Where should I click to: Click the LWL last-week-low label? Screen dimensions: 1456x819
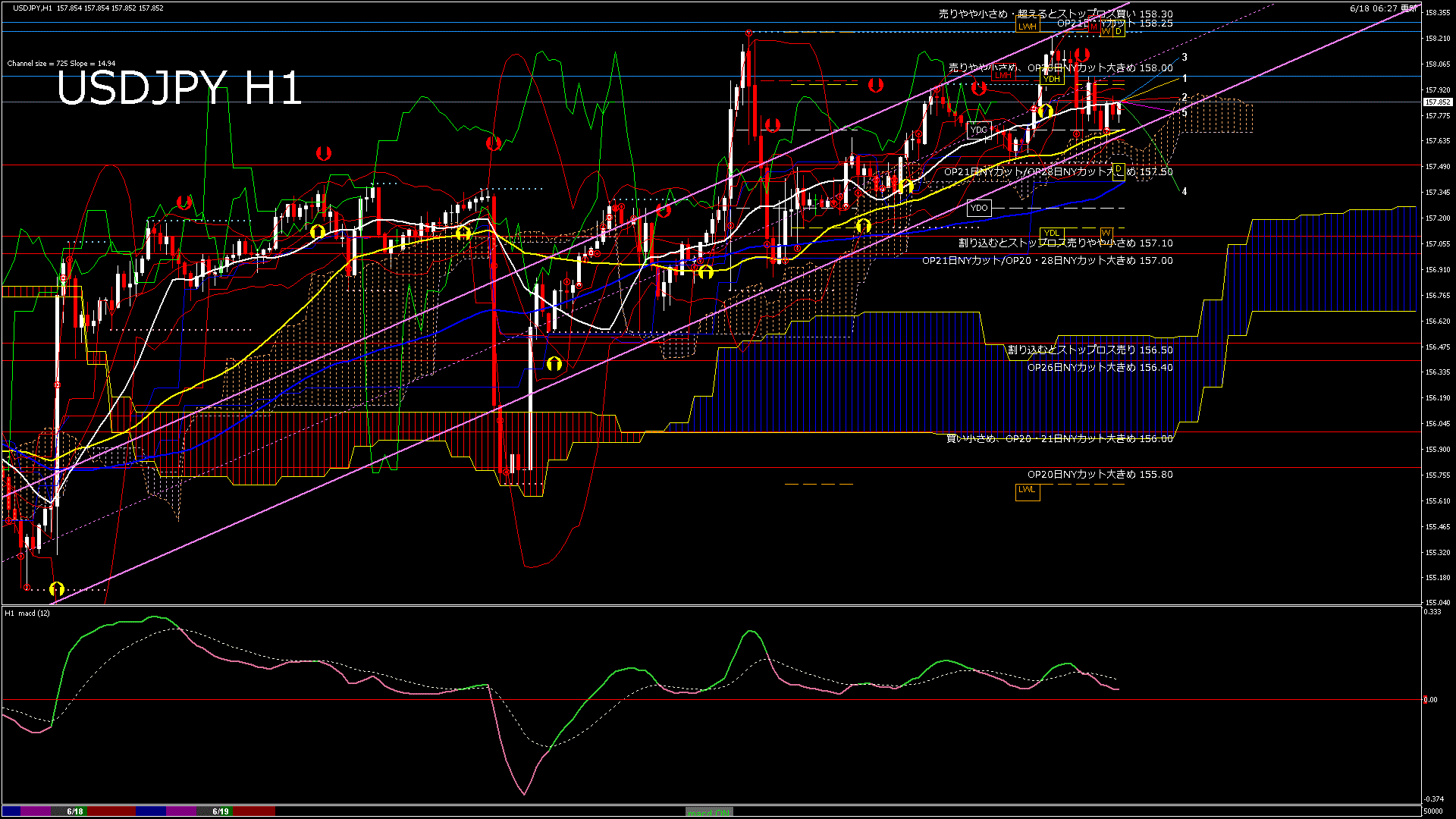tap(1027, 491)
